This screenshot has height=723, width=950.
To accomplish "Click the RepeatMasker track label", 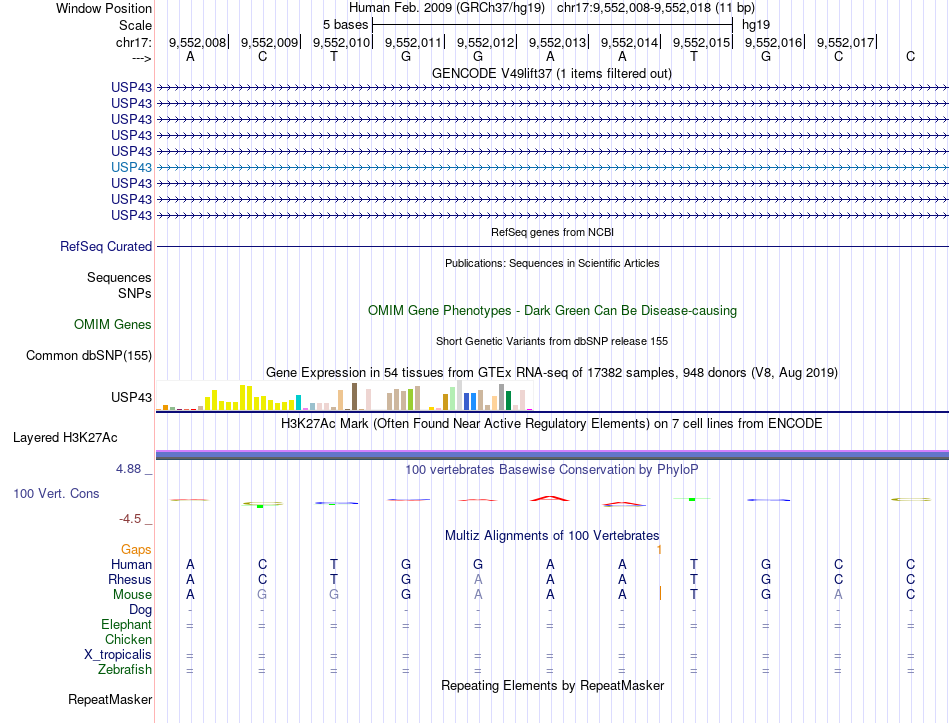I will 110,699.
